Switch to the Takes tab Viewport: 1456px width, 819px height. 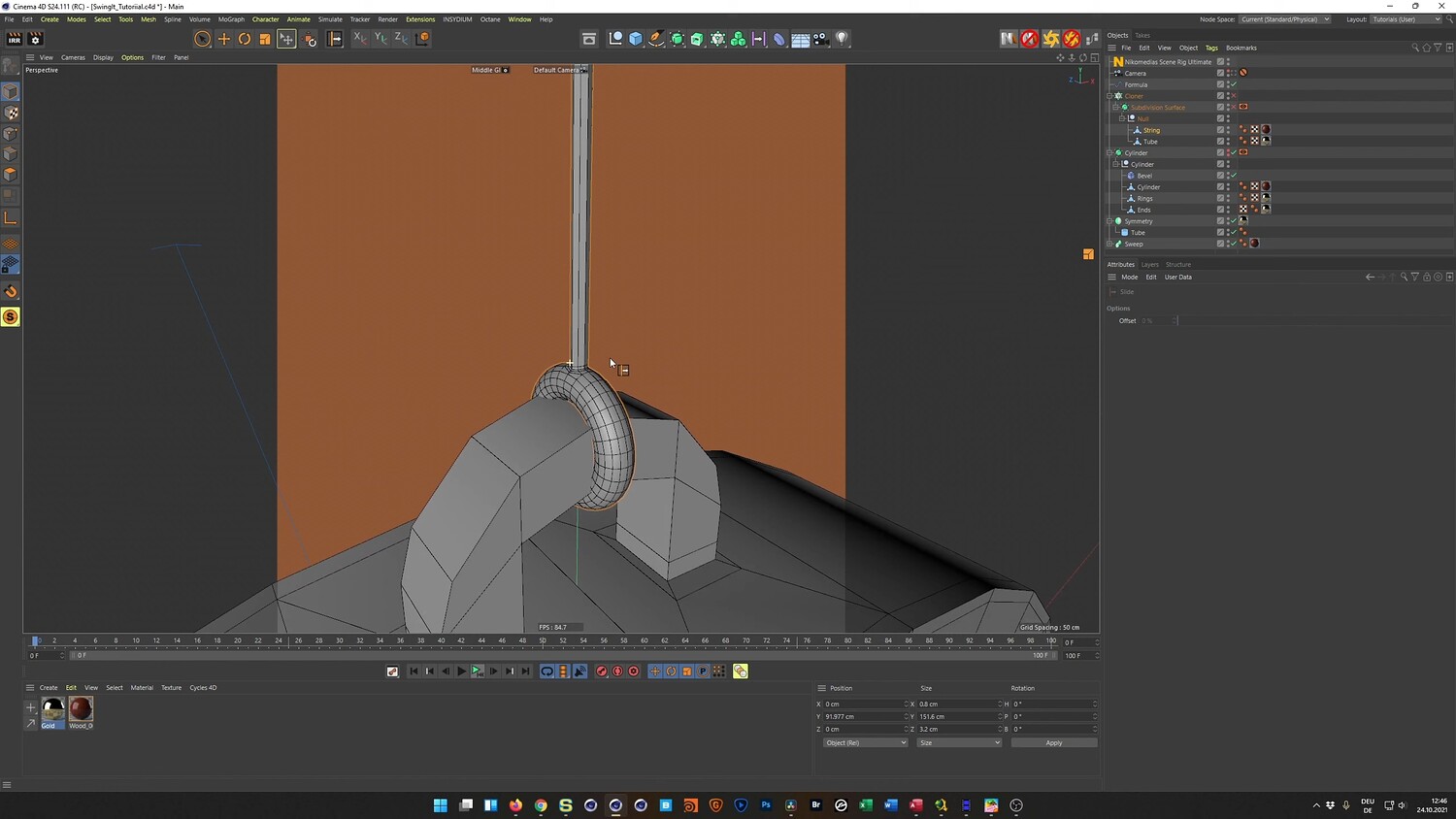(1142, 35)
